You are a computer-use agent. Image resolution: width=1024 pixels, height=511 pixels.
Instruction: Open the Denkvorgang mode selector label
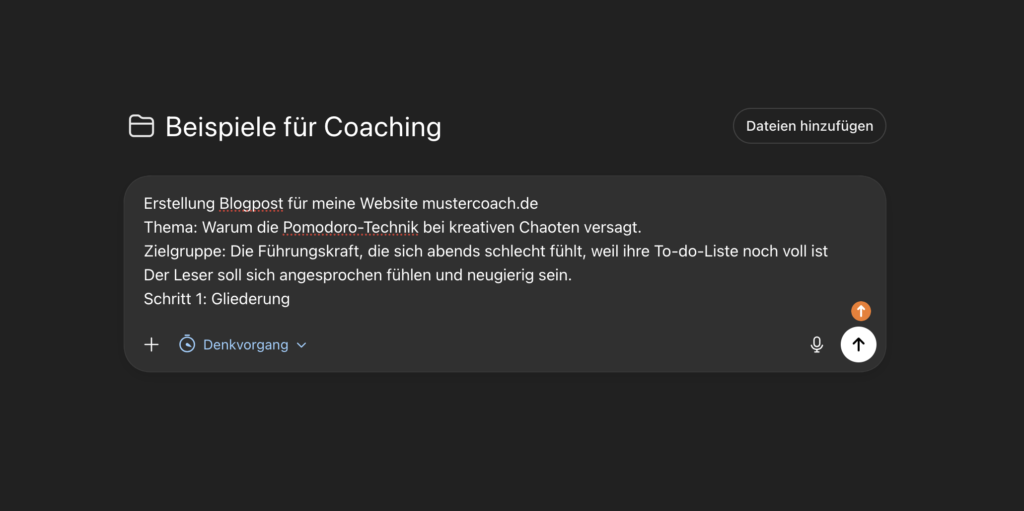[245, 345]
